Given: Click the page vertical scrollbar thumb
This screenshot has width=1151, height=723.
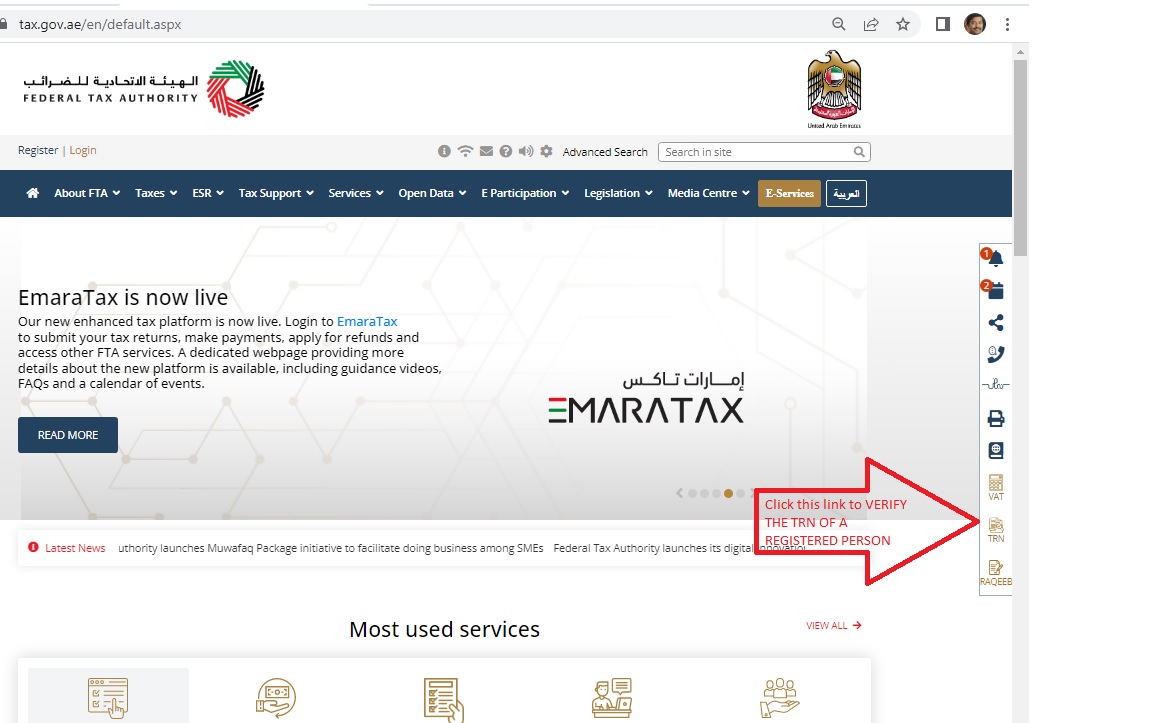Looking at the screenshot, I should click(x=1020, y=158).
